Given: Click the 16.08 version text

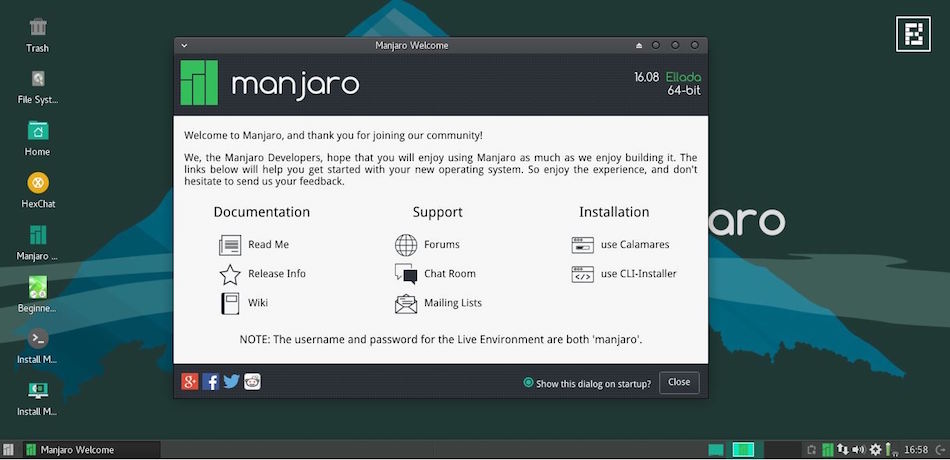Looking at the screenshot, I should click(646, 78).
